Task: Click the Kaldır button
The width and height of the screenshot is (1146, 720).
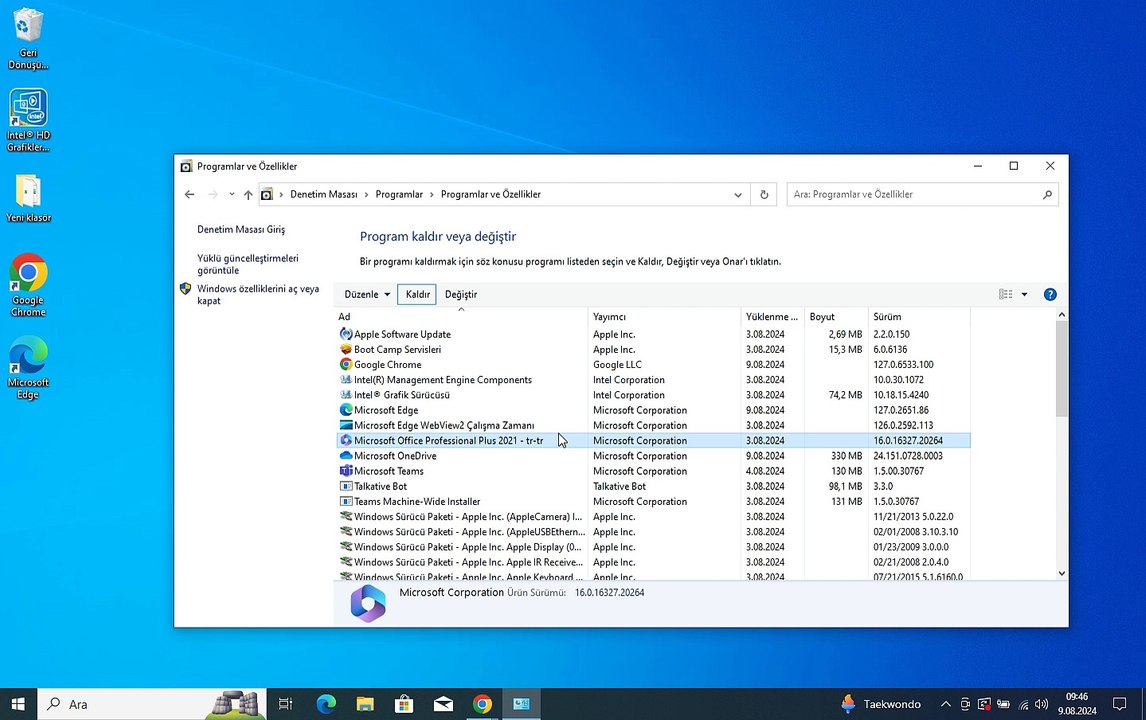Action: click(x=417, y=295)
